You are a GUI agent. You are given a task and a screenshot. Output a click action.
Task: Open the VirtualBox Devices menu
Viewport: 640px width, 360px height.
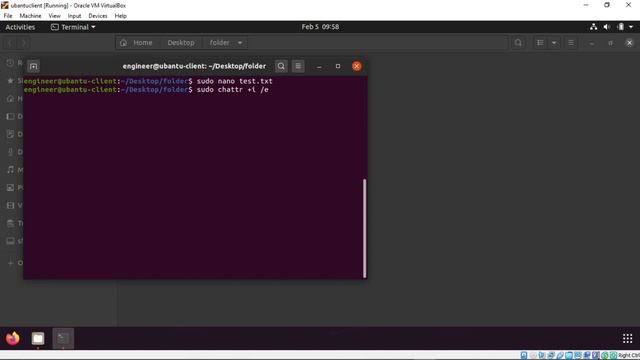pyautogui.click(x=98, y=16)
